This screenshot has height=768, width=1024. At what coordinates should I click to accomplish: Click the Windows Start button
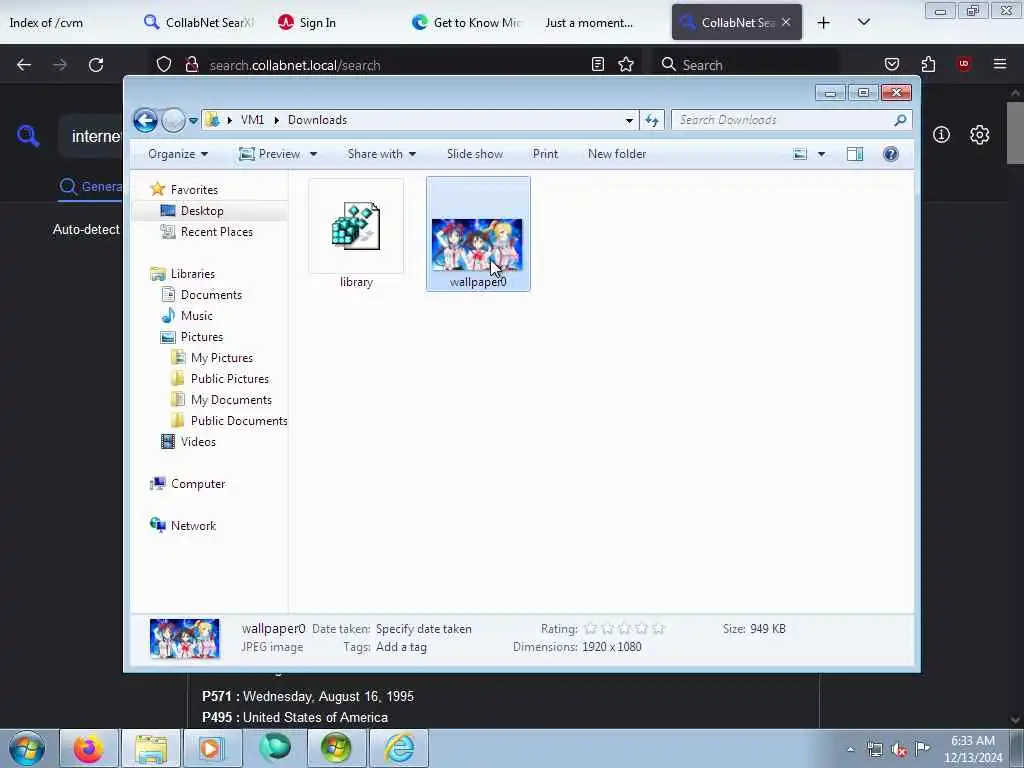[x=27, y=749]
